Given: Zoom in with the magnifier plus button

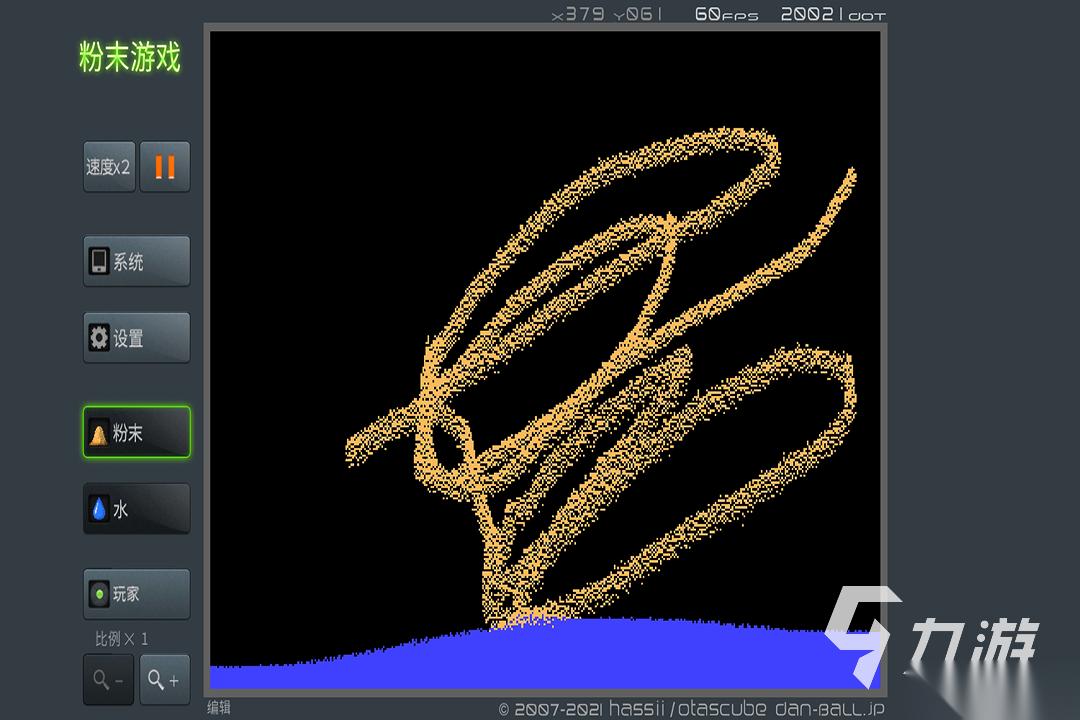Looking at the screenshot, I should coord(165,680).
